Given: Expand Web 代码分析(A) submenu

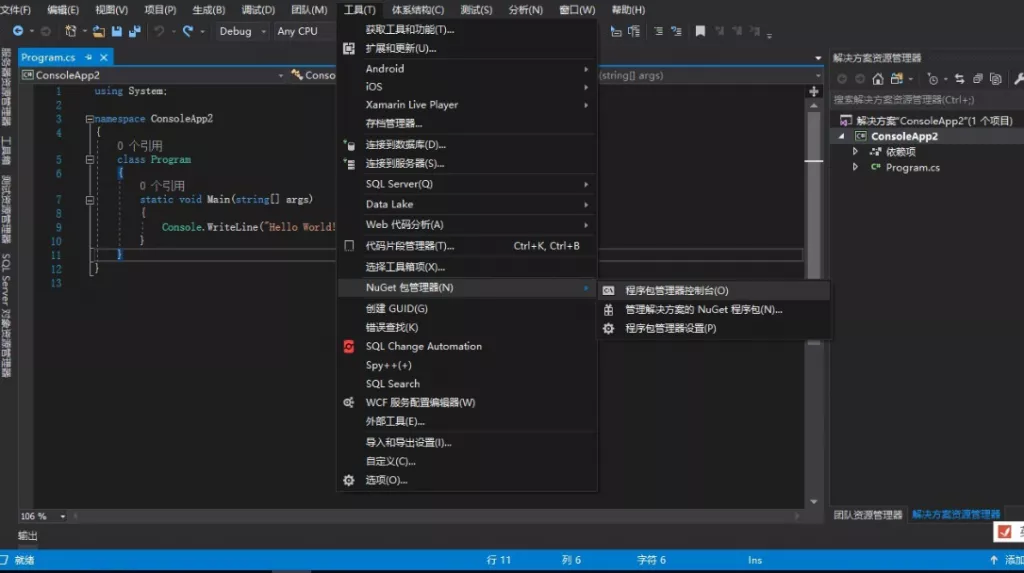Looking at the screenshot, I should (x=586, y=225).
